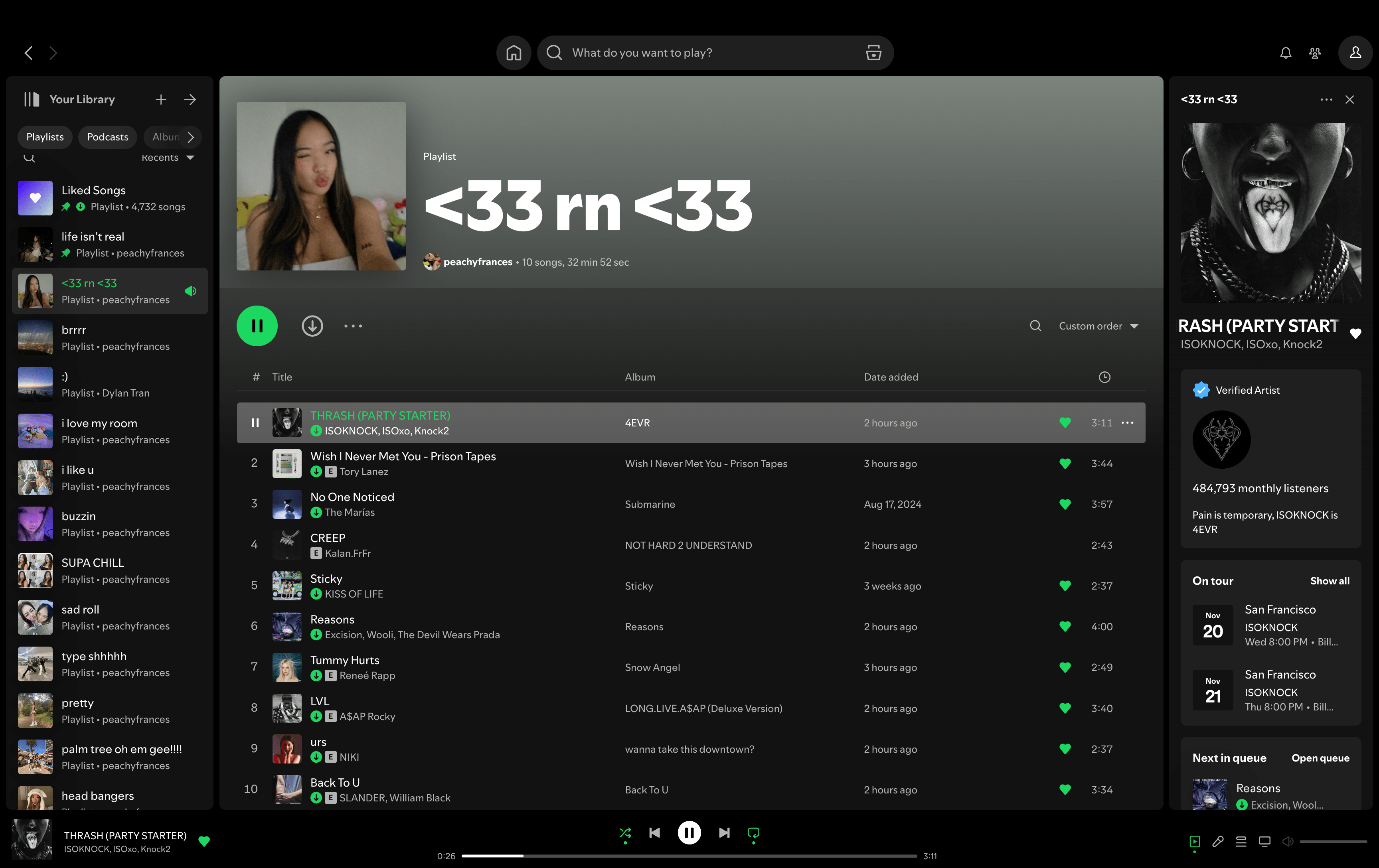
Task: Click Show all in the On tour section
Action: coord(1329,580)
